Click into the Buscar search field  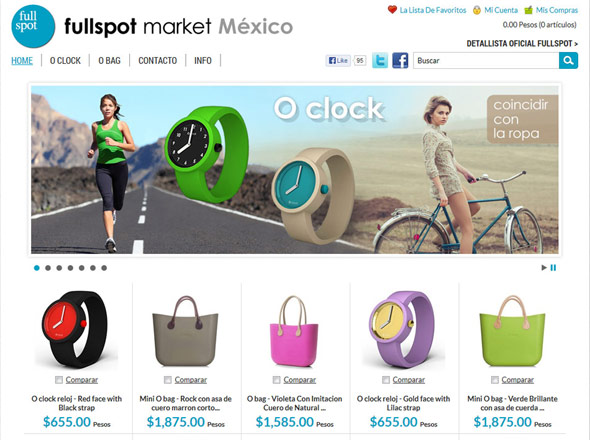[486, 61]
